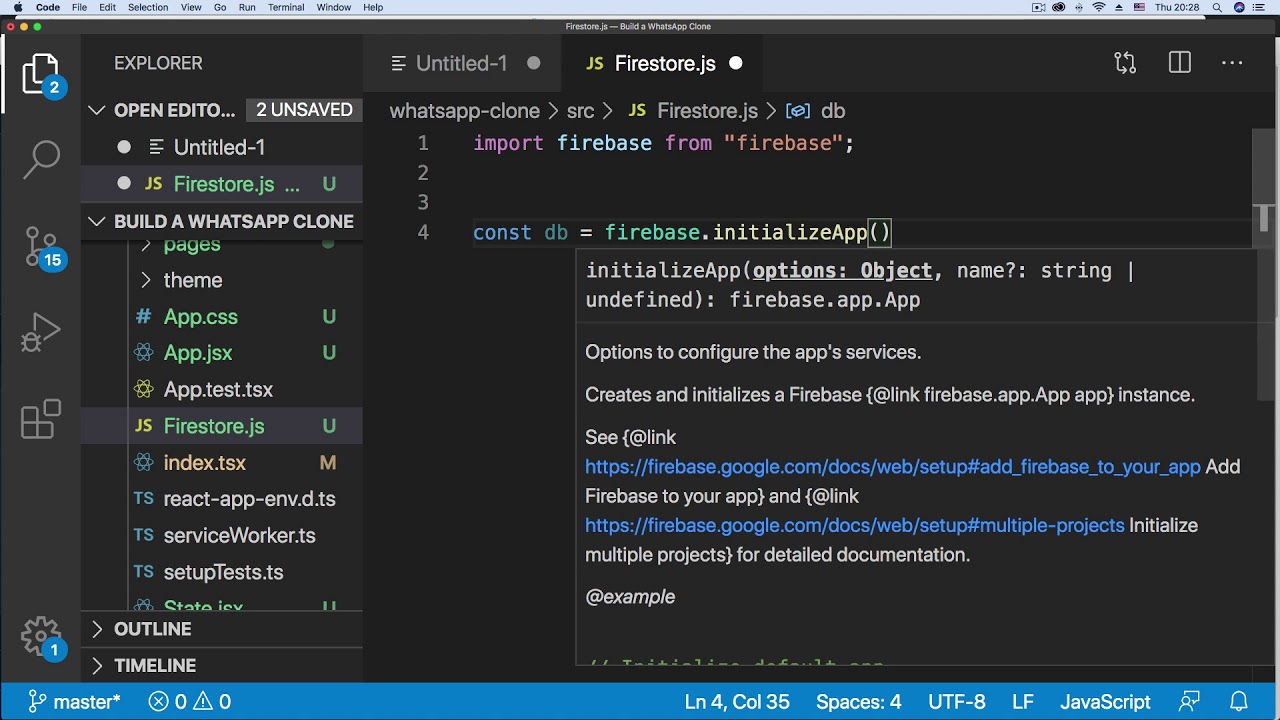Open macOS Spotlight search icon
Screen dimensions: 1280x720
coord(1217,7)
